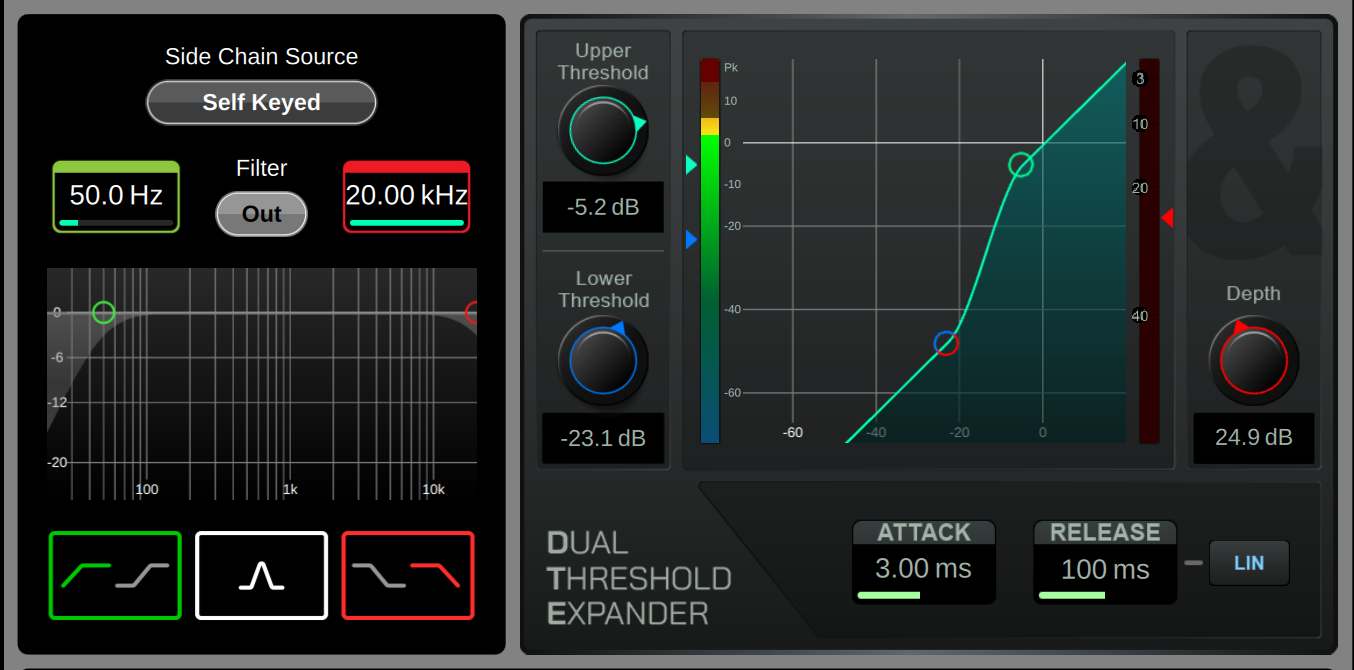
Task: Click the Filter label text
Action: pyautogui.click(x=261, y=168)
